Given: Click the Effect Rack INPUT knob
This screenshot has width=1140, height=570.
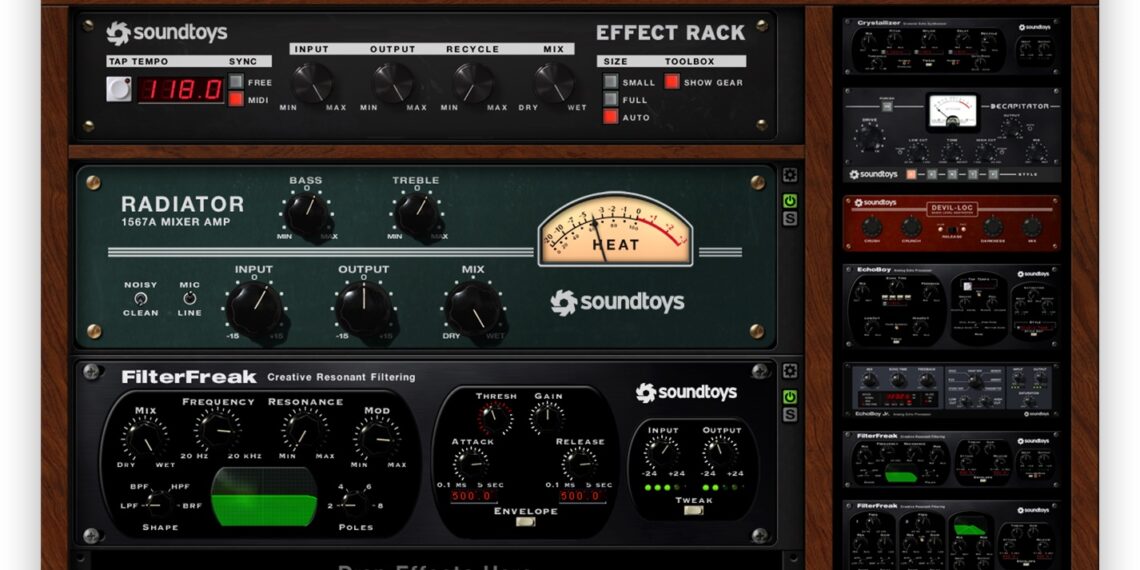Looking at the screenshot, I should point(313,82).
